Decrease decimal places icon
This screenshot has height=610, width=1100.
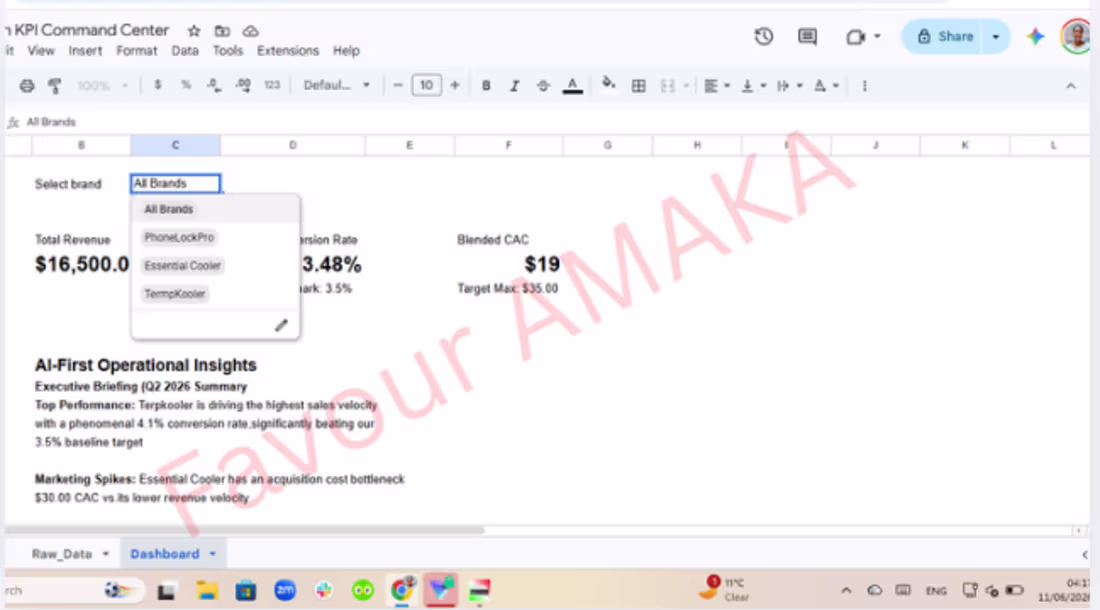[x=214, y=85]
